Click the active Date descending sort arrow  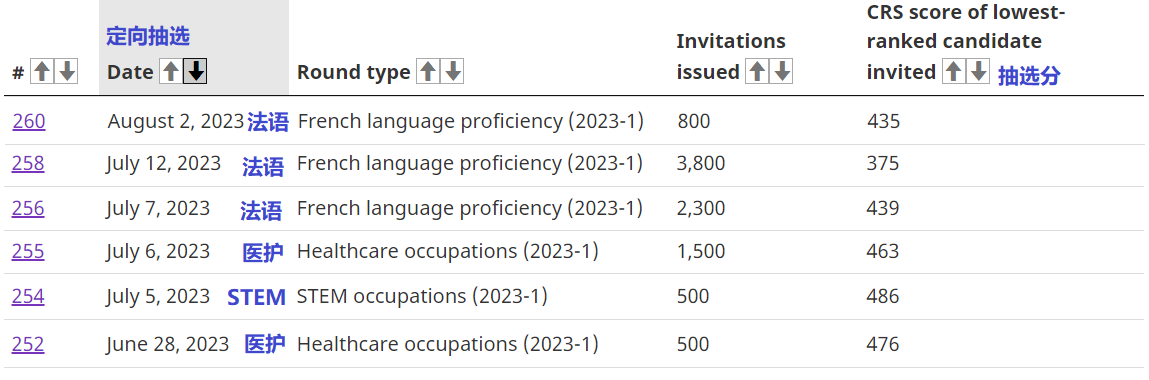195,71
